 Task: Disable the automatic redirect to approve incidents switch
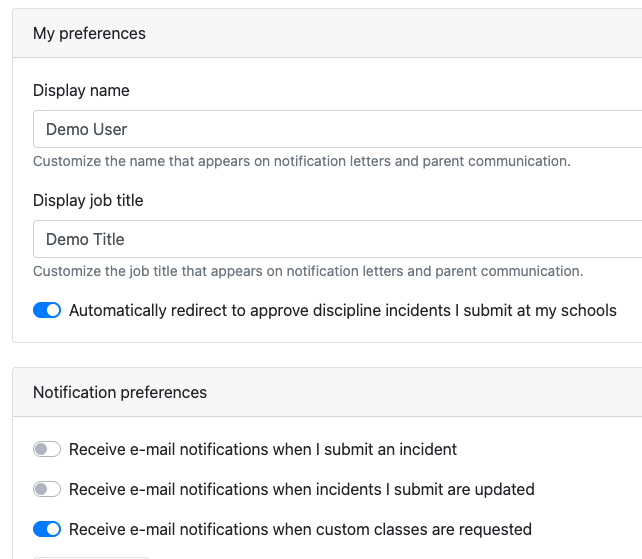(x=47, y=311)
